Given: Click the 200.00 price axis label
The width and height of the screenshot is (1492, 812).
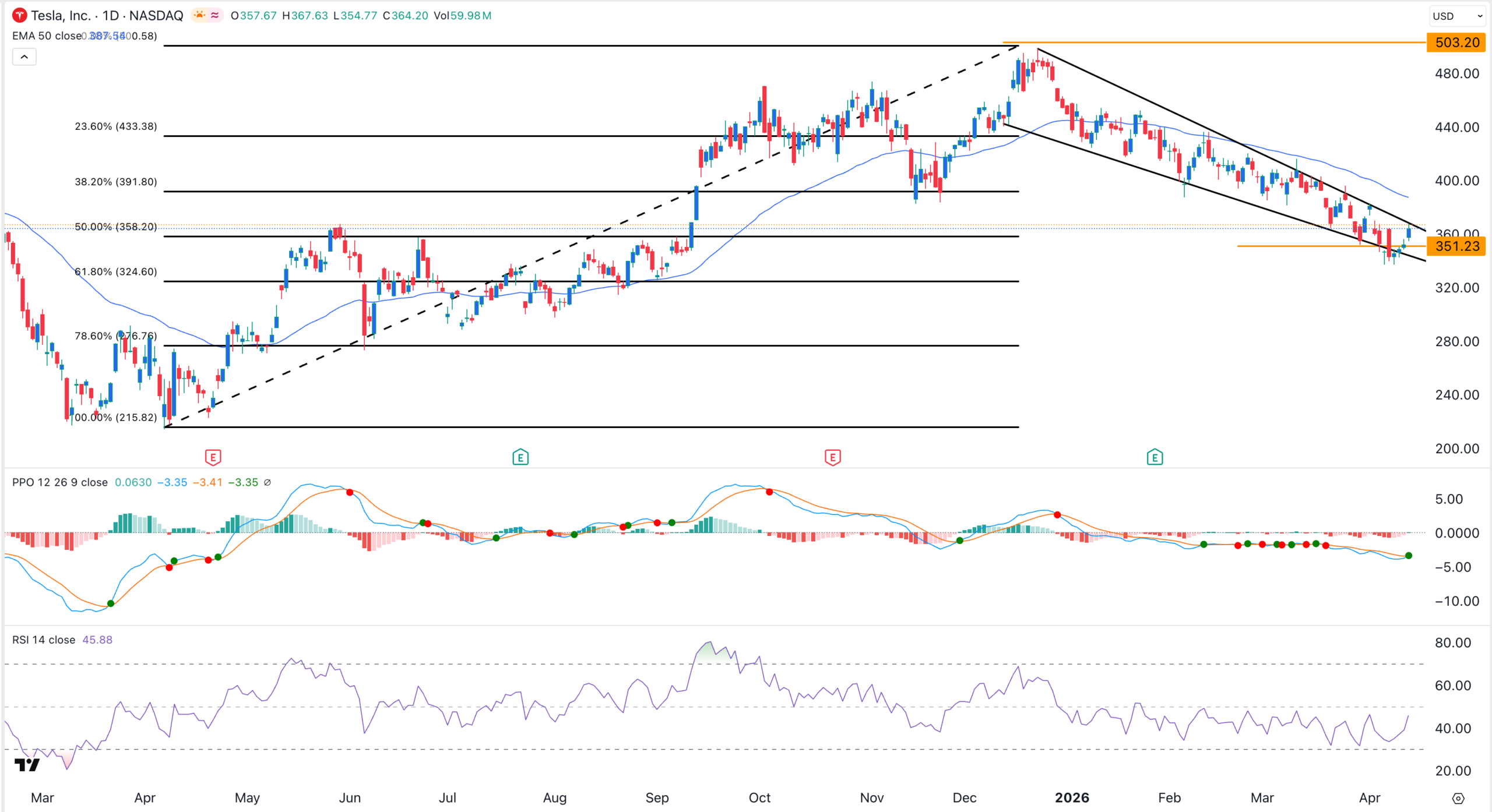Looking at the screenshot, I should (x=1457, y=449).
